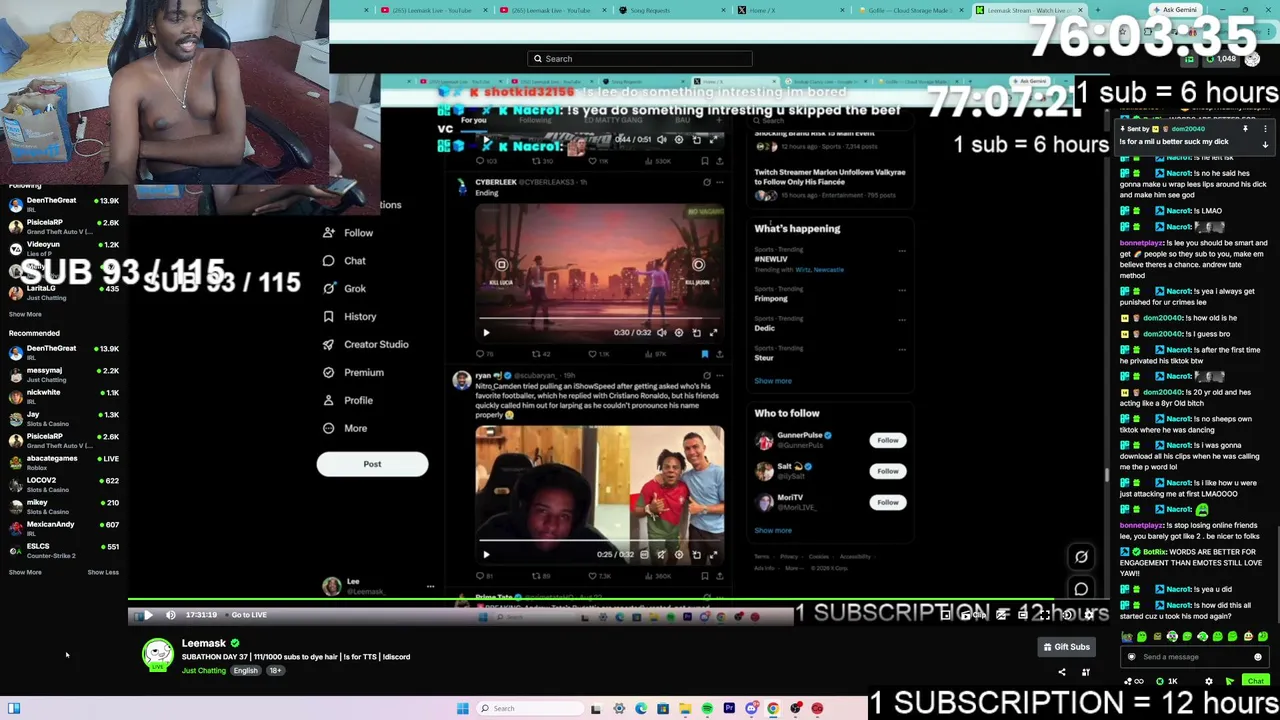Play the stream using the player play button
This screenshot has width=1280, height=720.
[x=148, y=615]
